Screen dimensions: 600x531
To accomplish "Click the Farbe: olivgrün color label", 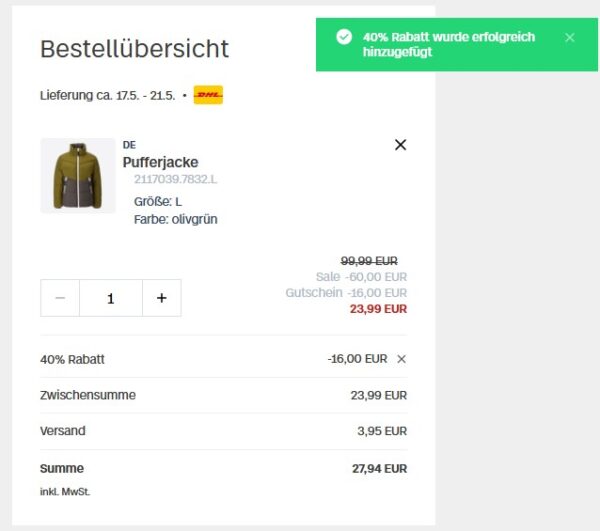I will click(175, 219).
